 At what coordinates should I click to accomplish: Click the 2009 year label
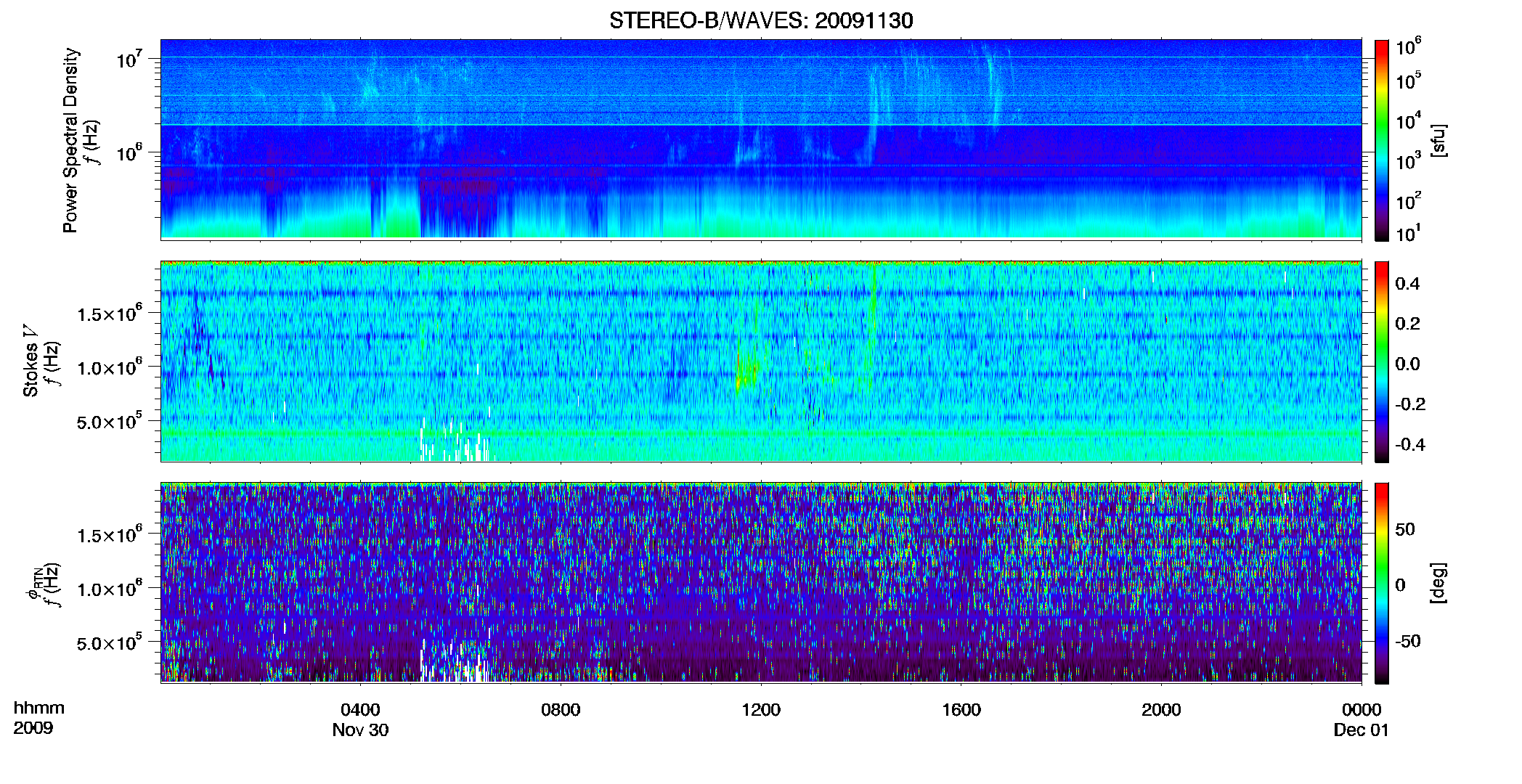33,727
